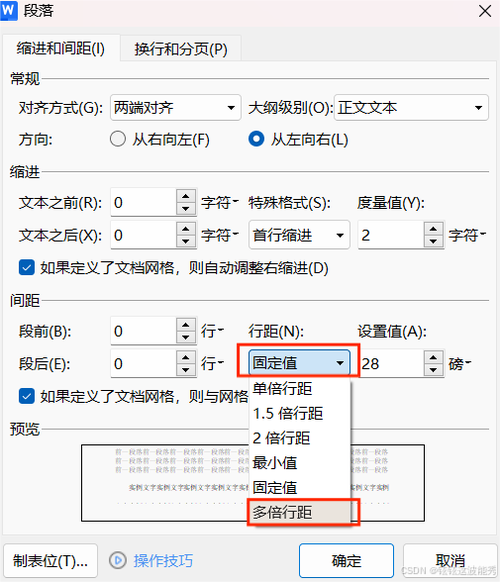Screen dimensions: 500x582
Task: Increase 度量值 value
Action: 433,228
